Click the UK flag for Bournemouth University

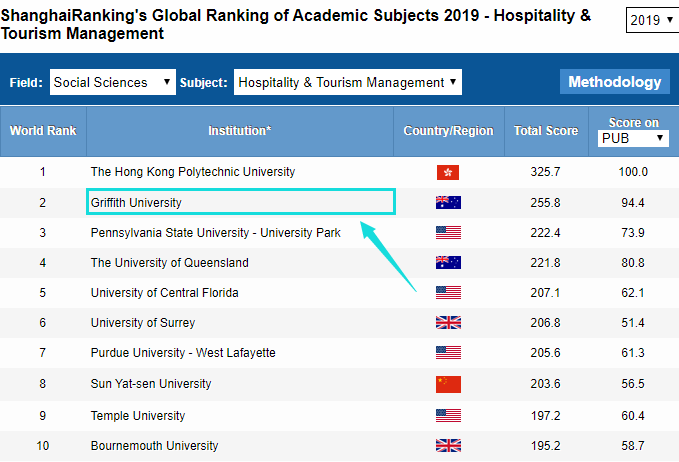pyautogui.click(x=448, y=445)
